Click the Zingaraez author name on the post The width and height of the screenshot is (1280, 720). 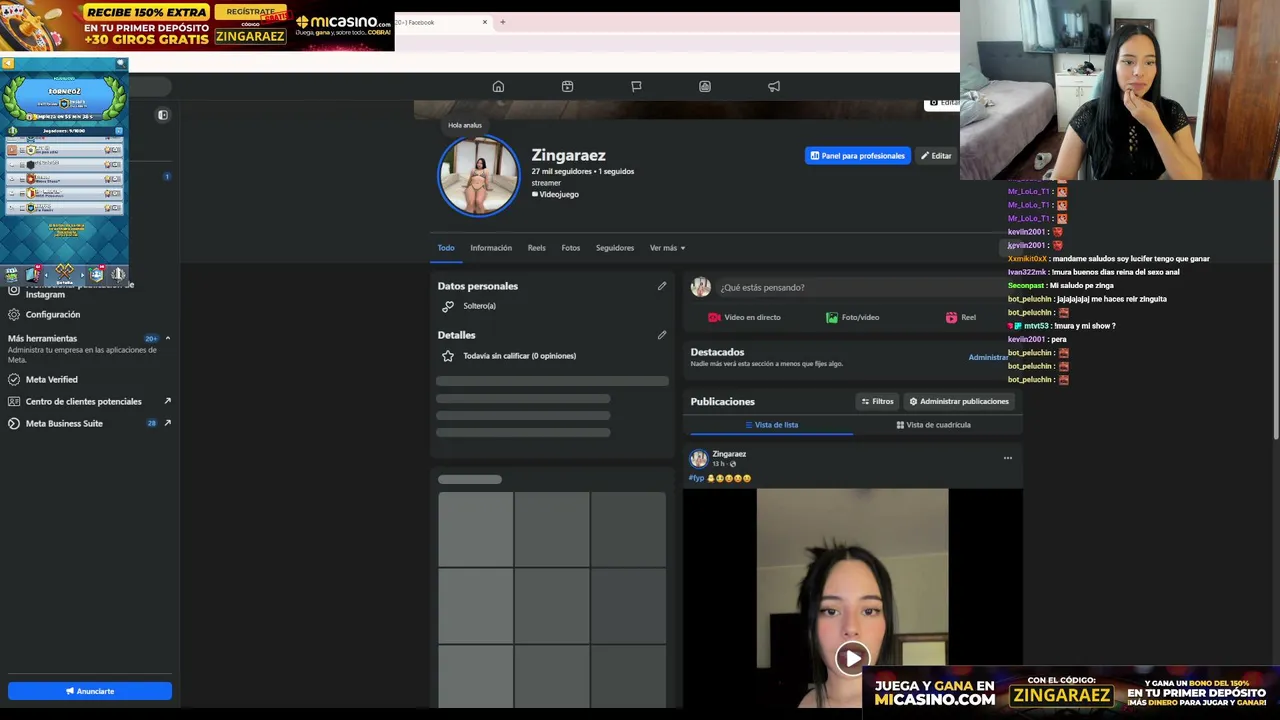pyautogui.click(x=729, y=454)
